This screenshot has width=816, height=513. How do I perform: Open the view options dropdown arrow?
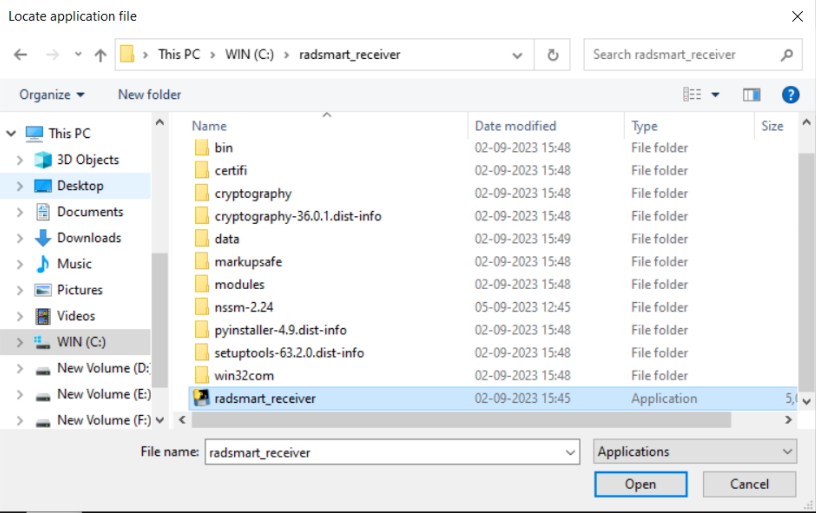click(x=716, y=95)
